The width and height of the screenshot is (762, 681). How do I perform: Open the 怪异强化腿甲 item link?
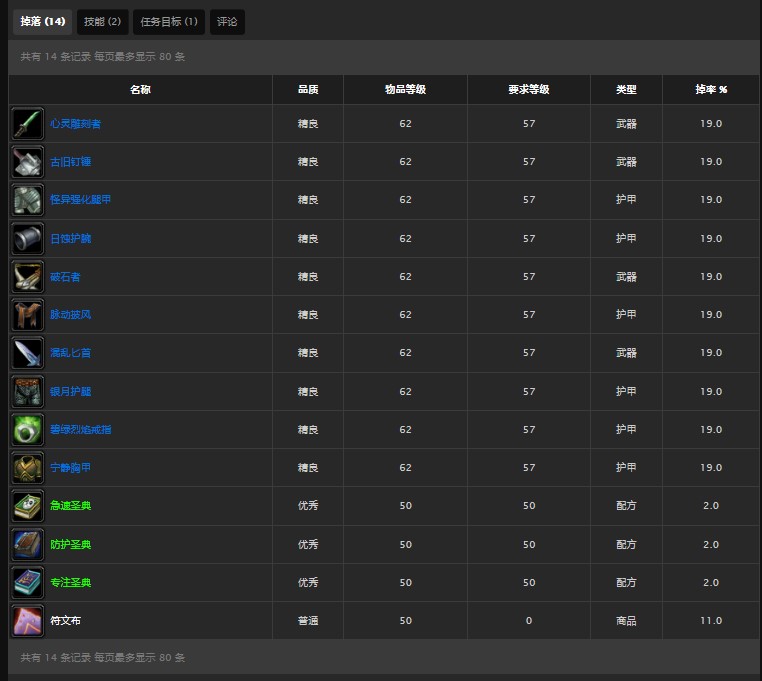80,200
